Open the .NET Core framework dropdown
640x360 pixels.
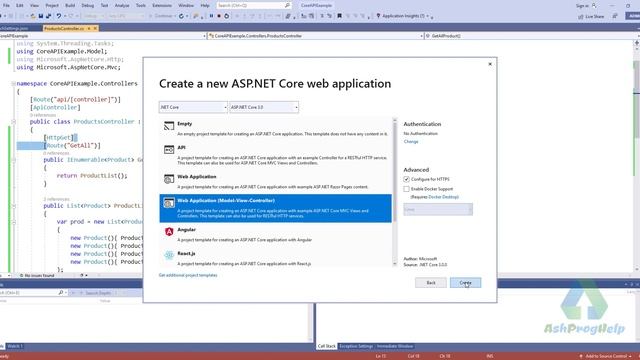(x=193, y=107)
